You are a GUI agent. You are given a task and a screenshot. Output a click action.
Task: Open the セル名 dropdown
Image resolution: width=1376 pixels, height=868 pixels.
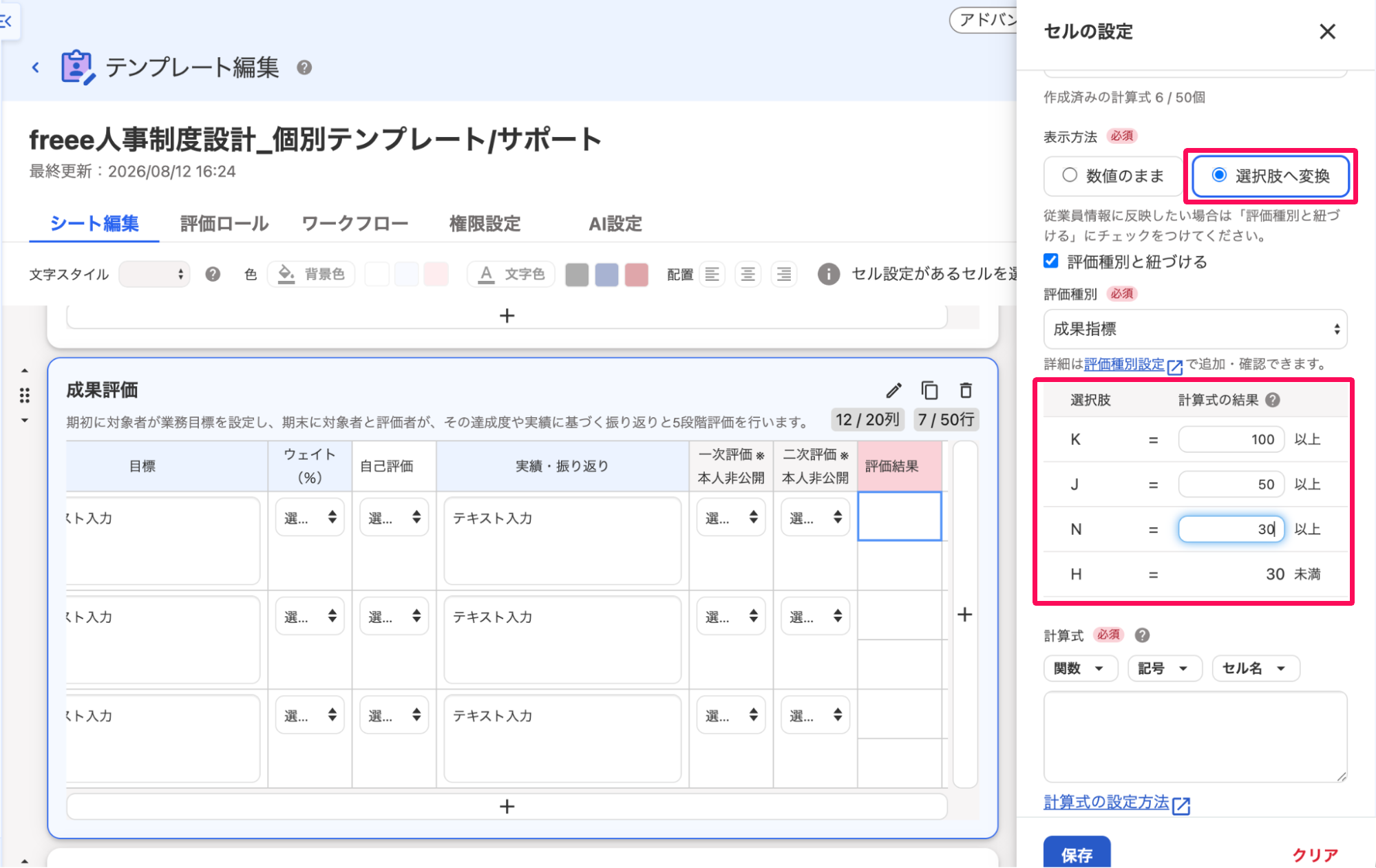1256,668
